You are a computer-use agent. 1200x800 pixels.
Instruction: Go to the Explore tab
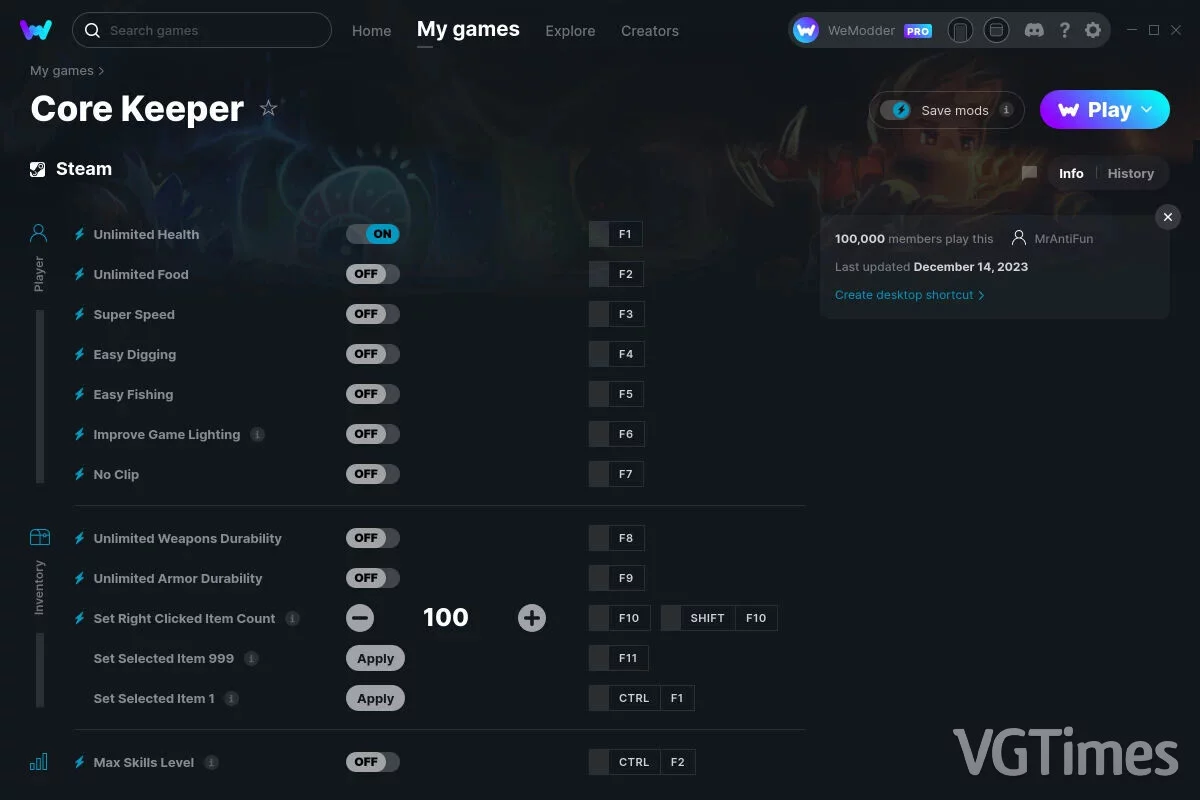(x=570, y=31)
